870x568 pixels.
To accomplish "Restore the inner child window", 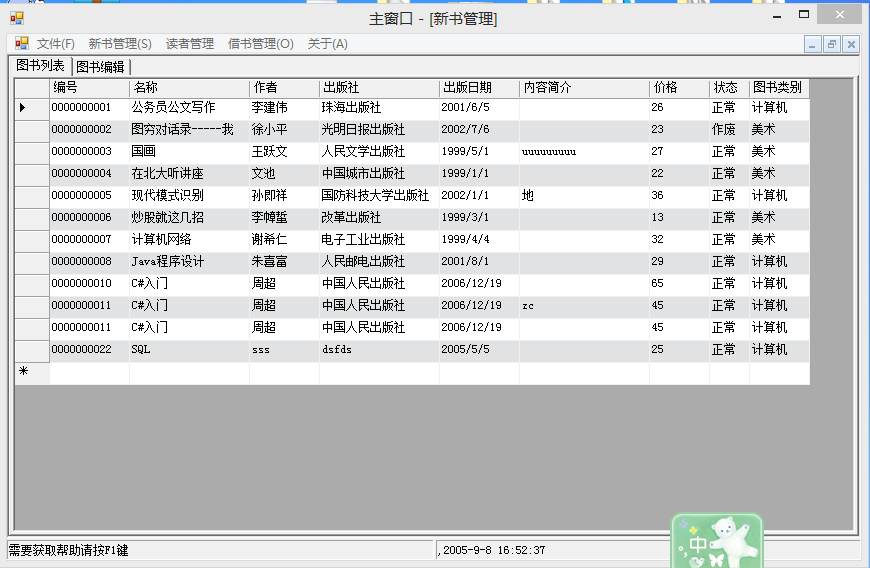I will tap(832, 45).
